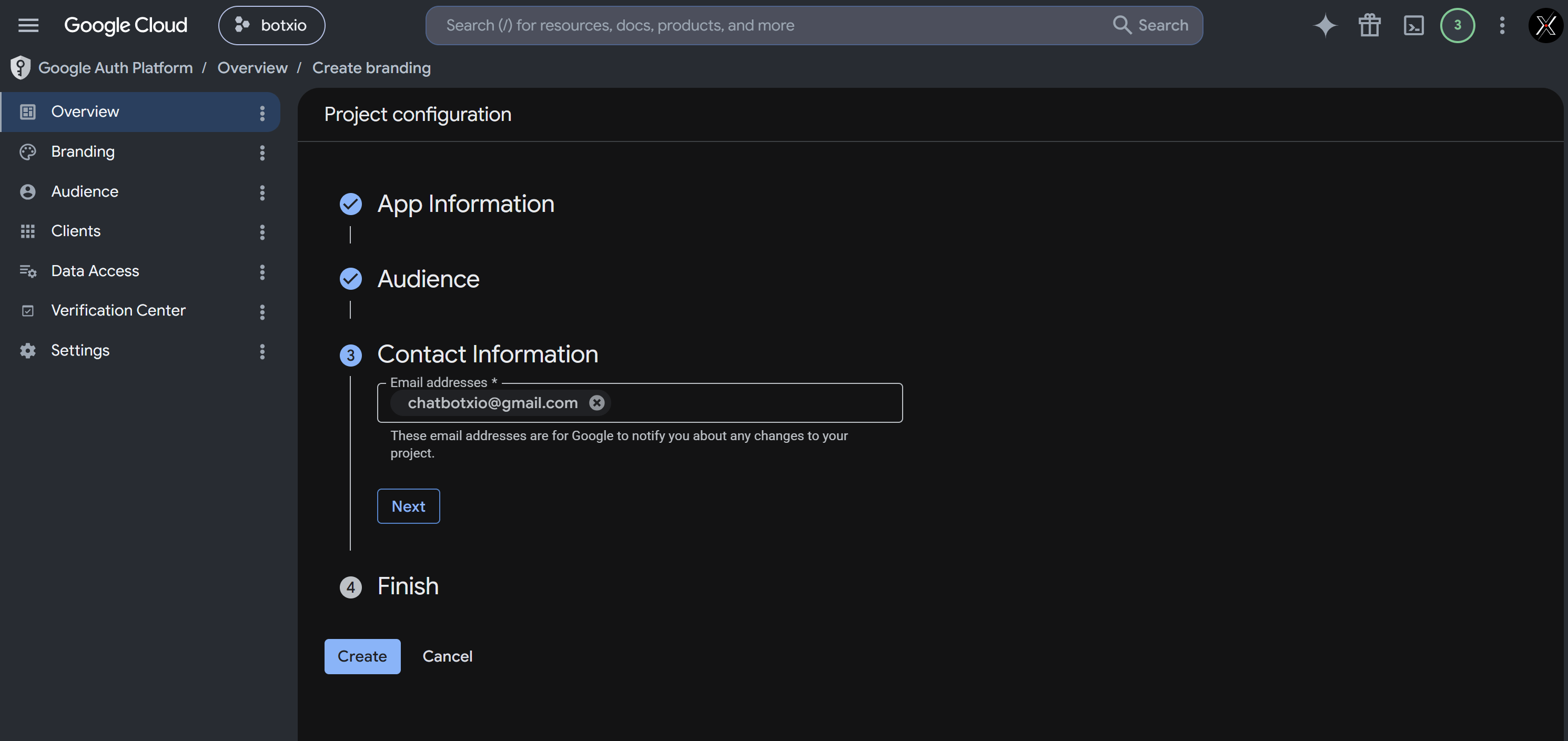Select Overview in the sidebar
Screen dimensions: 1568x741
point(140,112)
